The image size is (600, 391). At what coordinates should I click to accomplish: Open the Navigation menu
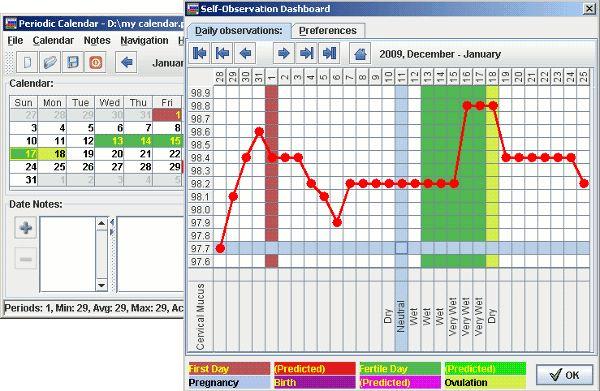144,41
